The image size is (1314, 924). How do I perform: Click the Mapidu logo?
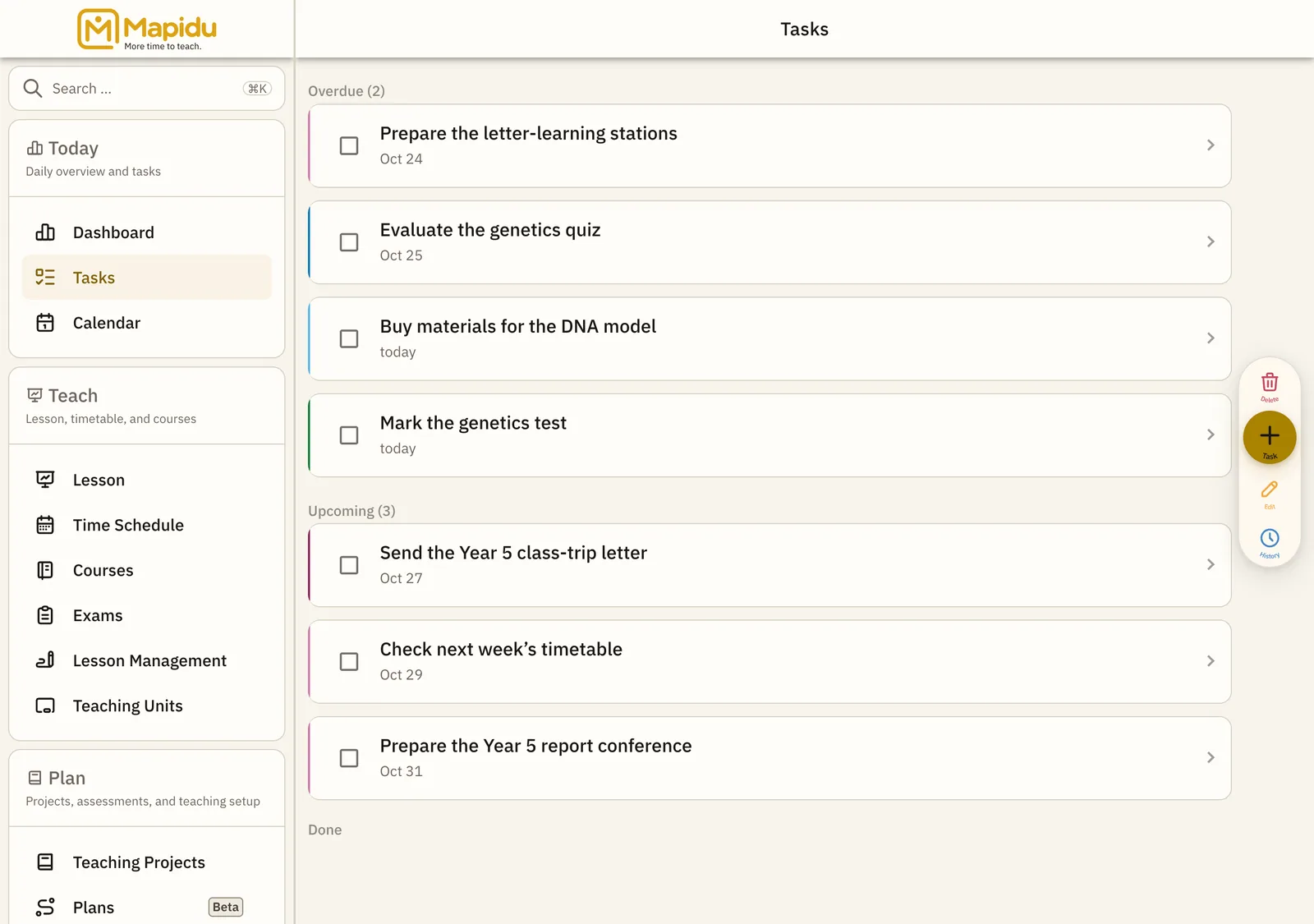point(147,29)
